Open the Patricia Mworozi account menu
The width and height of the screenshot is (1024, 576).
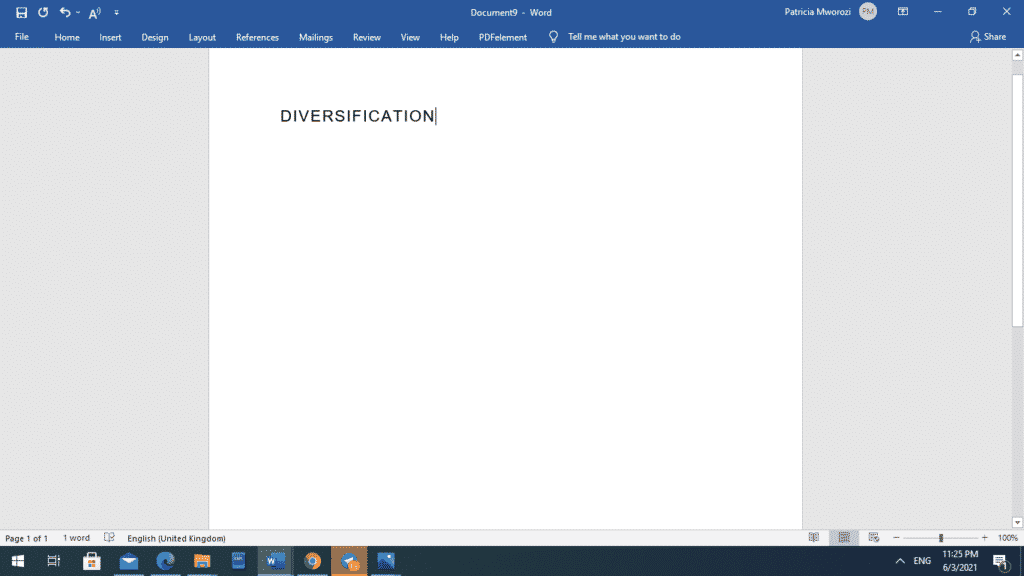(x=830, y=12)
